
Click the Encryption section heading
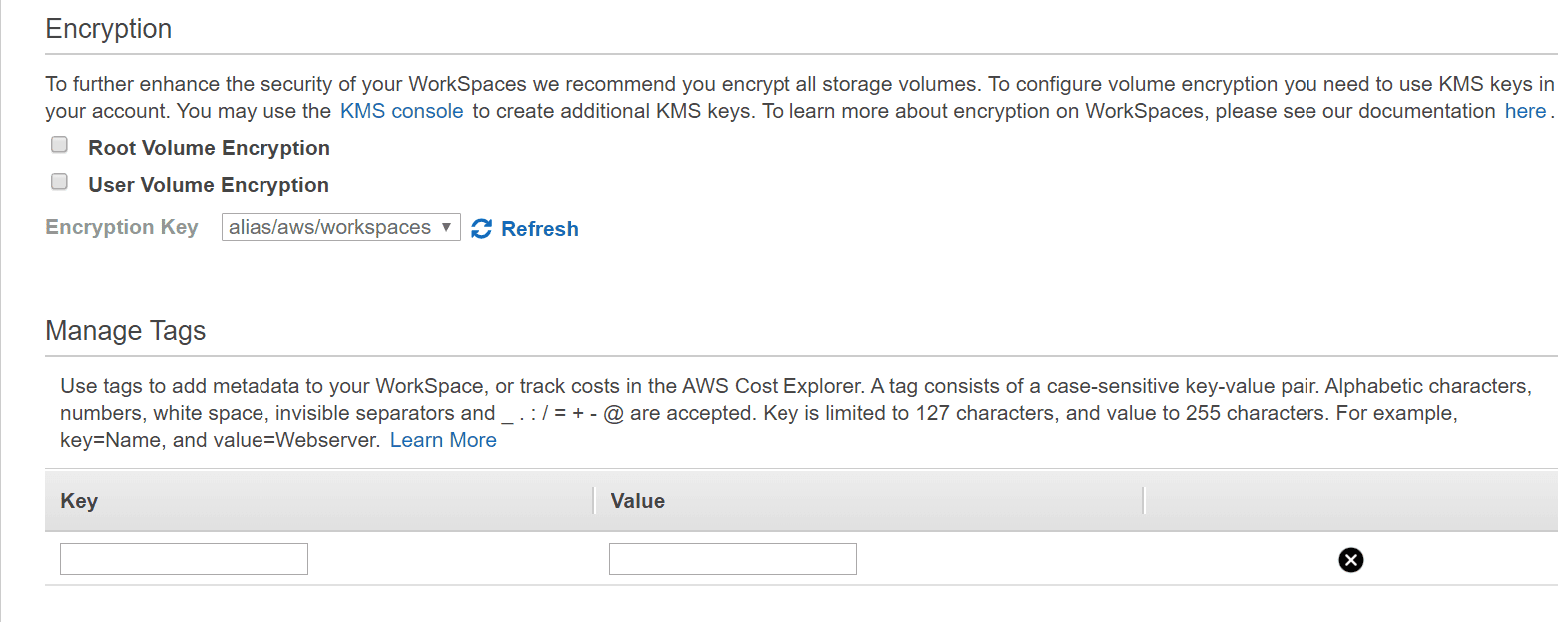(x=109, y=29)
